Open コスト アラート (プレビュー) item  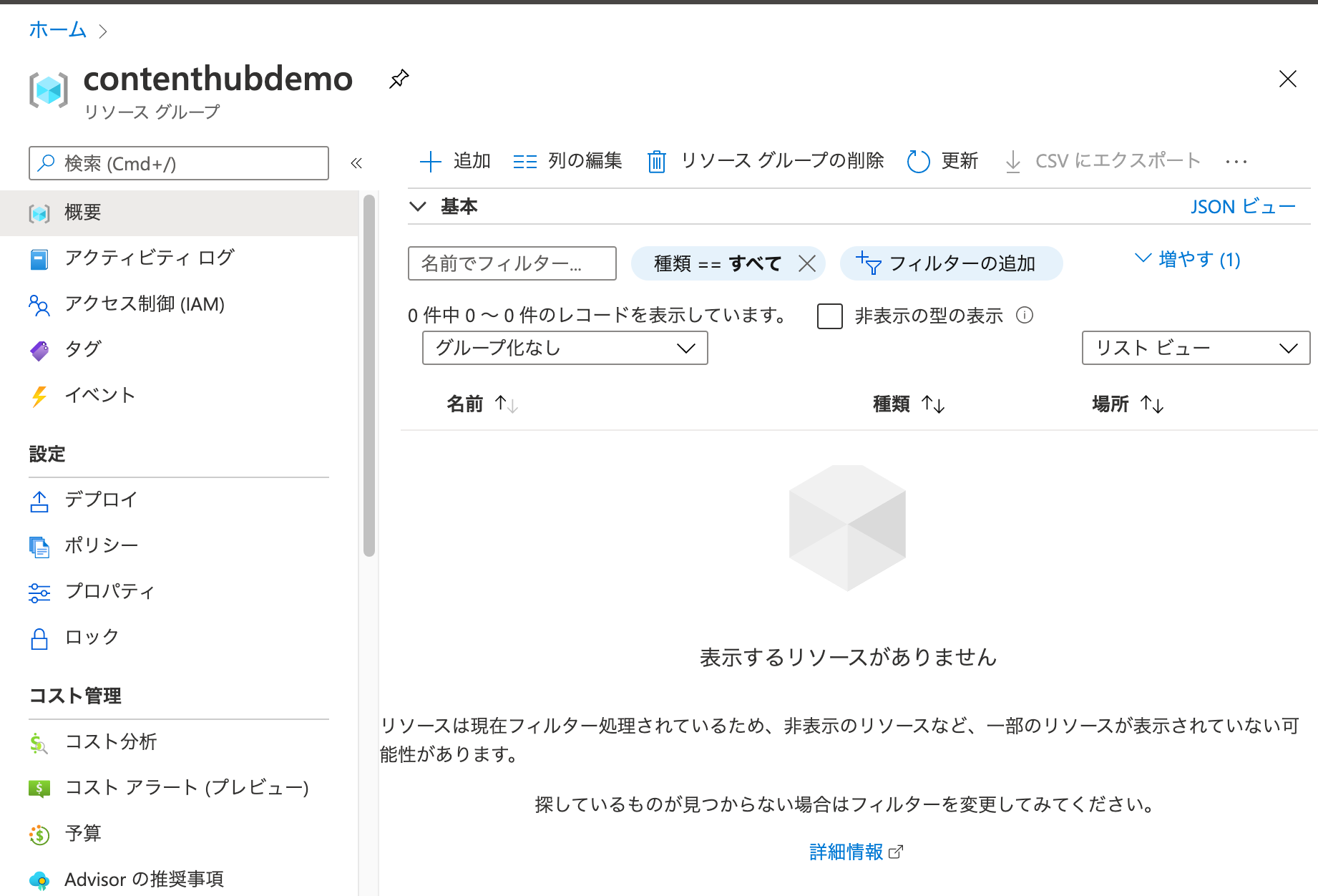[179, 788]
